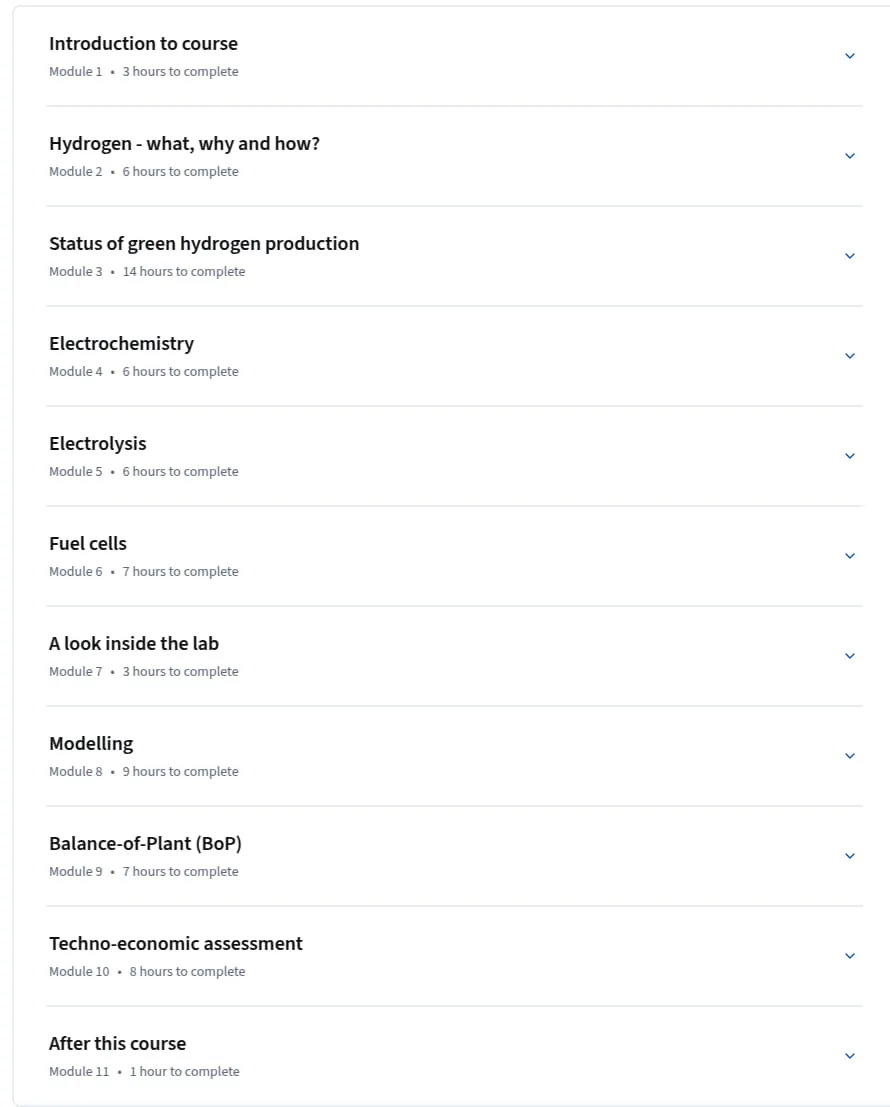This screenshot has width=890, height=1107.
Task: Expand the Techno-economic assessment chevron
Action: [850, 956]
